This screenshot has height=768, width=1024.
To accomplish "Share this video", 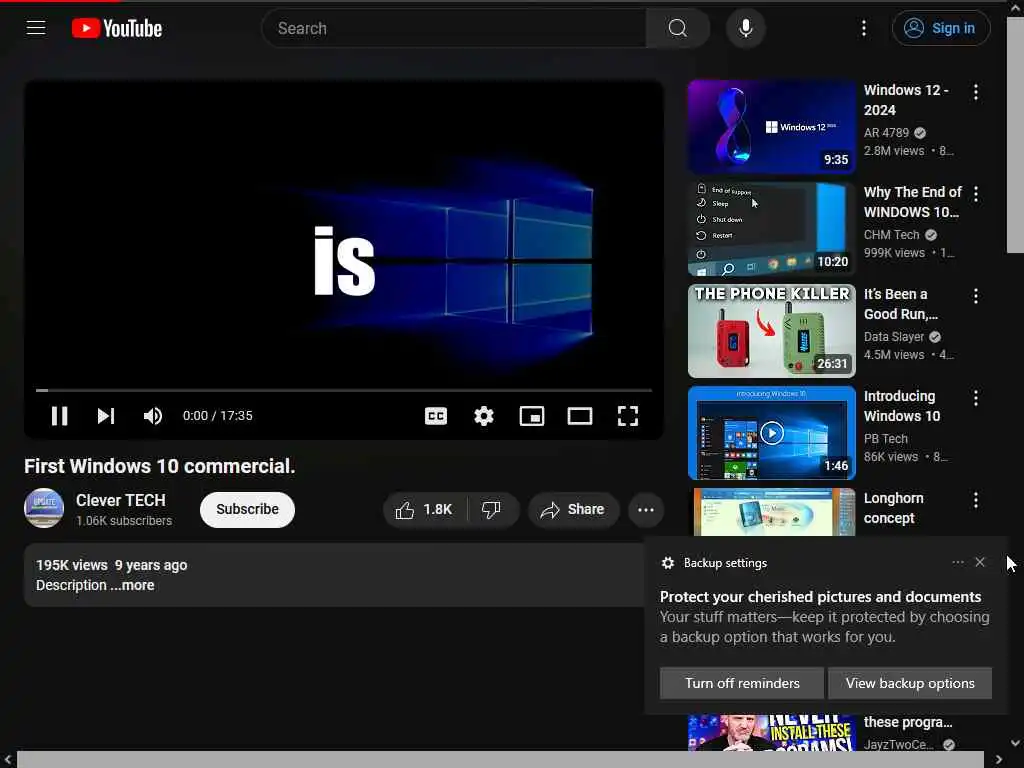I will 573,509.
